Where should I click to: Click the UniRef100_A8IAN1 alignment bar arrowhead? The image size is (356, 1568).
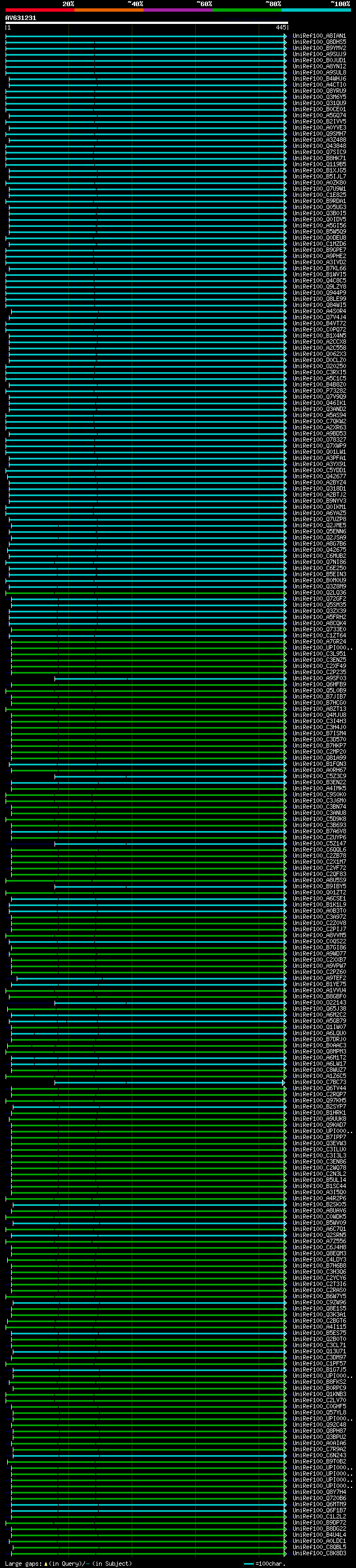(285, 36)
